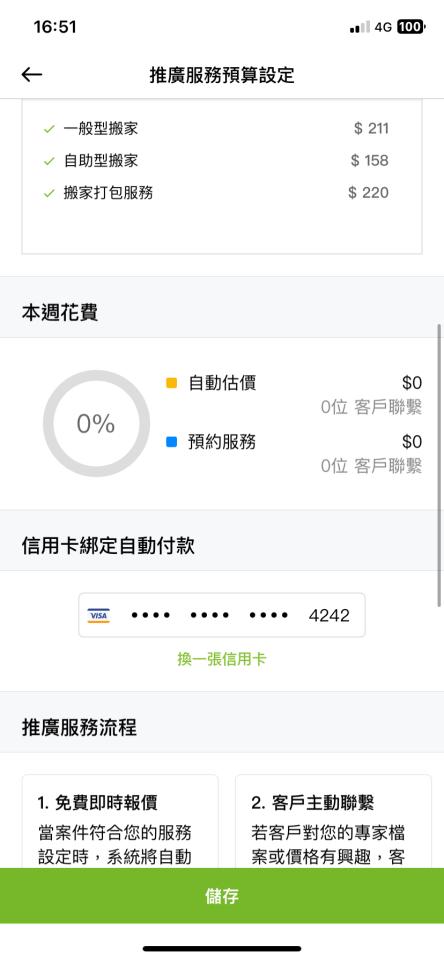Tap the back arrow icon
Screen dimensions: 444x960
[32, 75]
